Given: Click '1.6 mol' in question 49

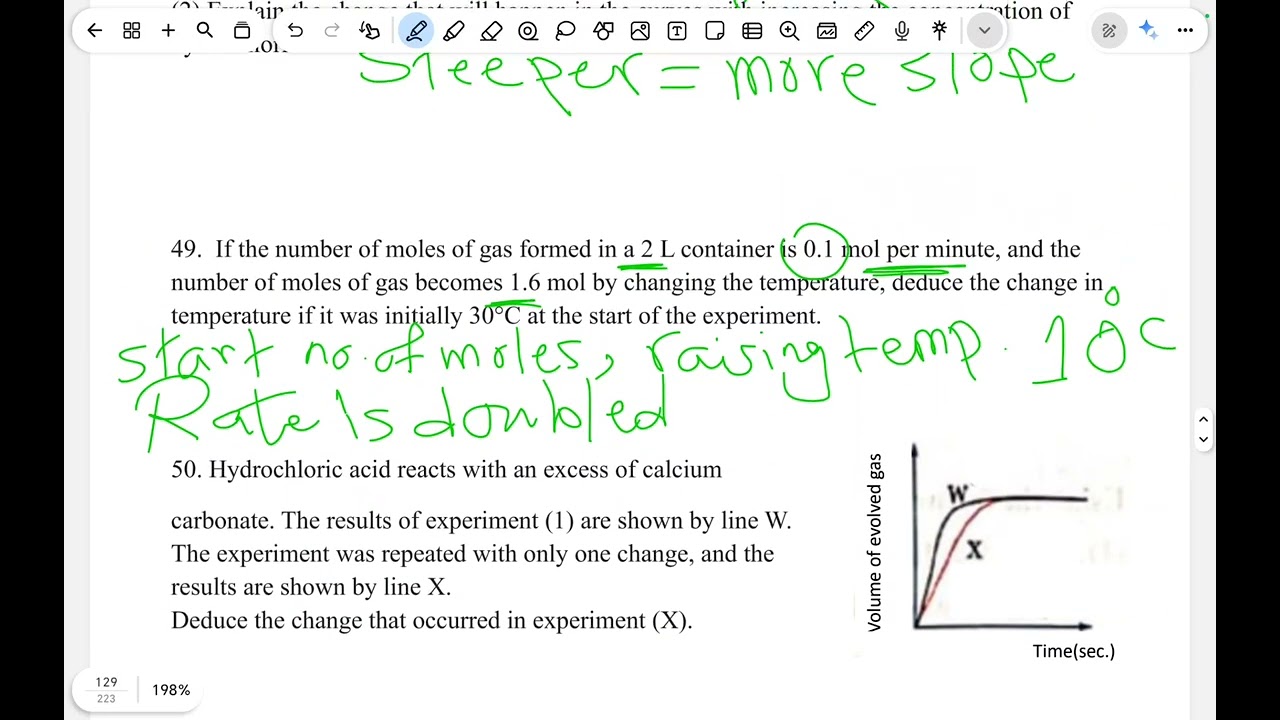Looking at the screenshot, I should click(547, 282).
